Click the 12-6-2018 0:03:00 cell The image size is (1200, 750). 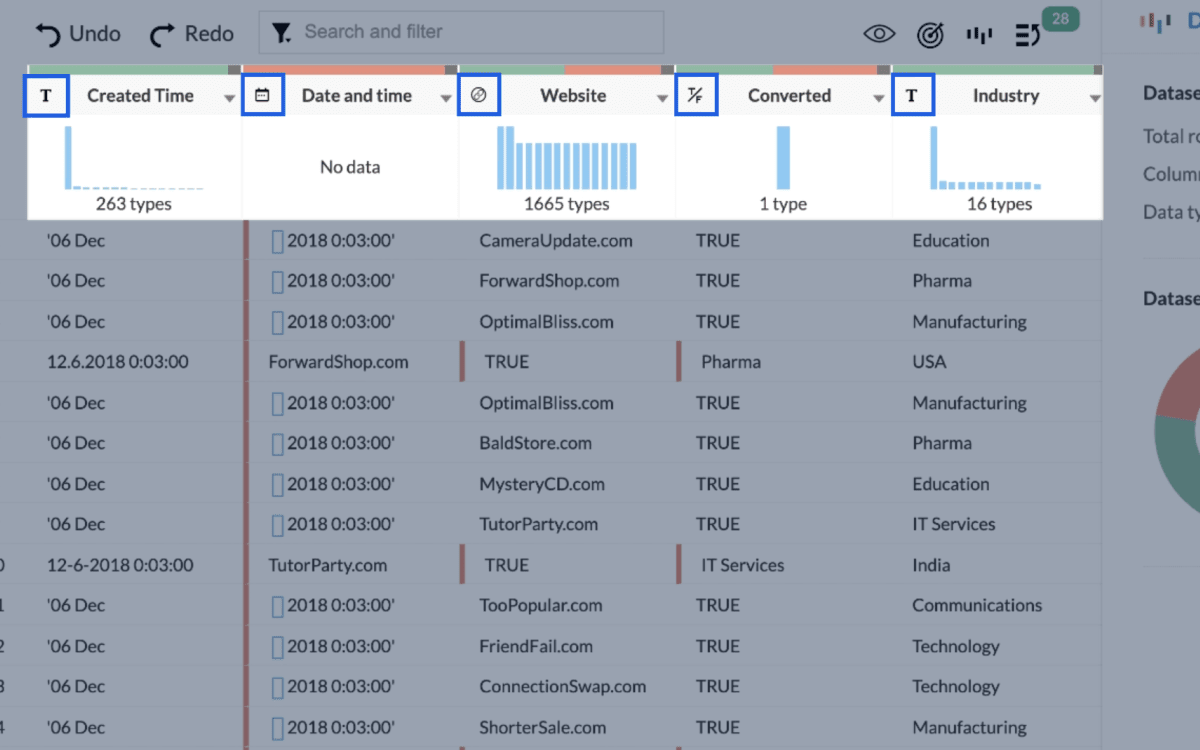[120, 565]
